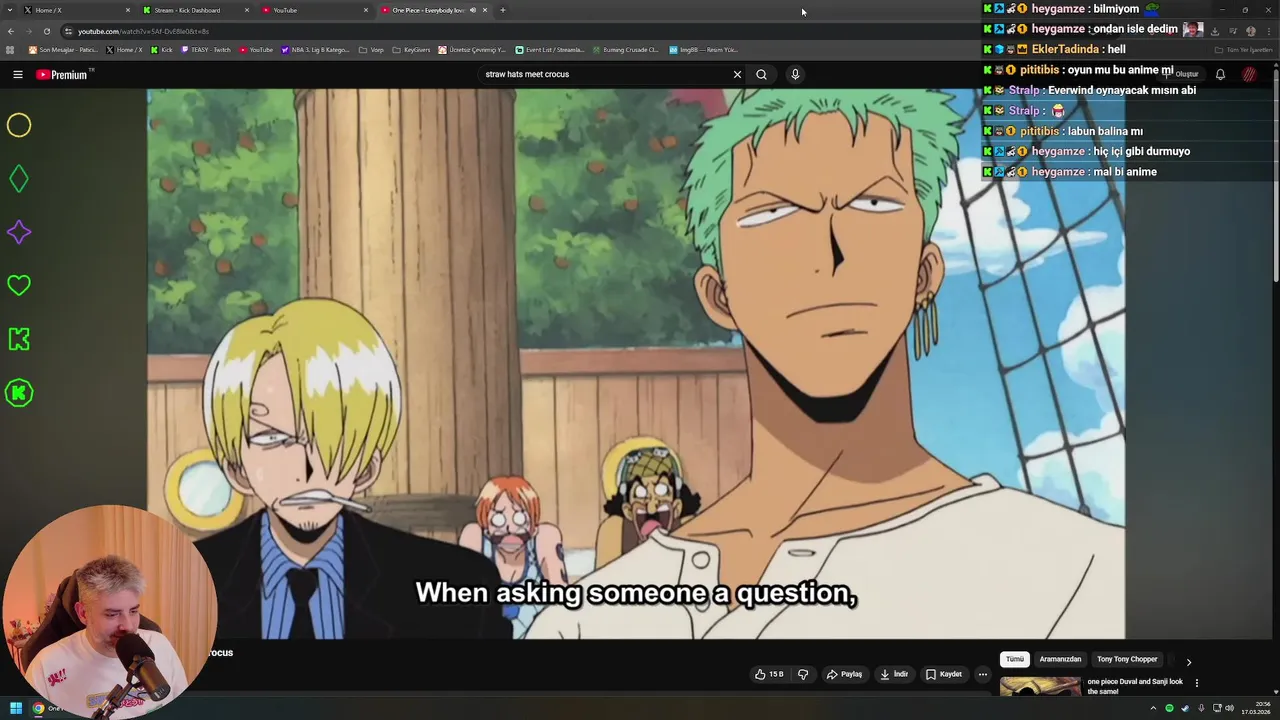Mute the One Piece tab audio icon
Viewport: 1280px width, 720px height.
coord(473,10)
